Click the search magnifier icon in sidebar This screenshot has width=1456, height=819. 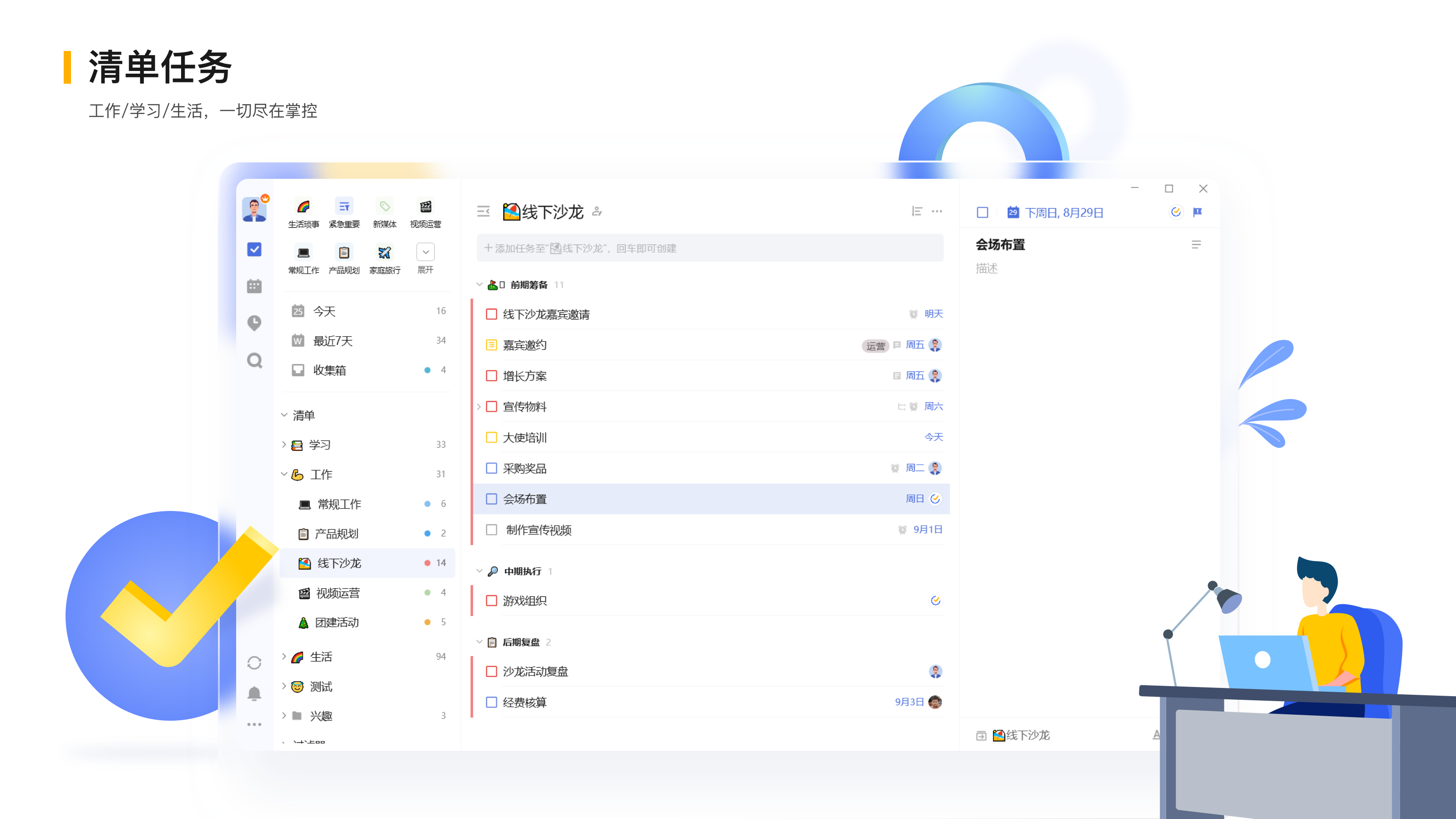tap(254, 360)
